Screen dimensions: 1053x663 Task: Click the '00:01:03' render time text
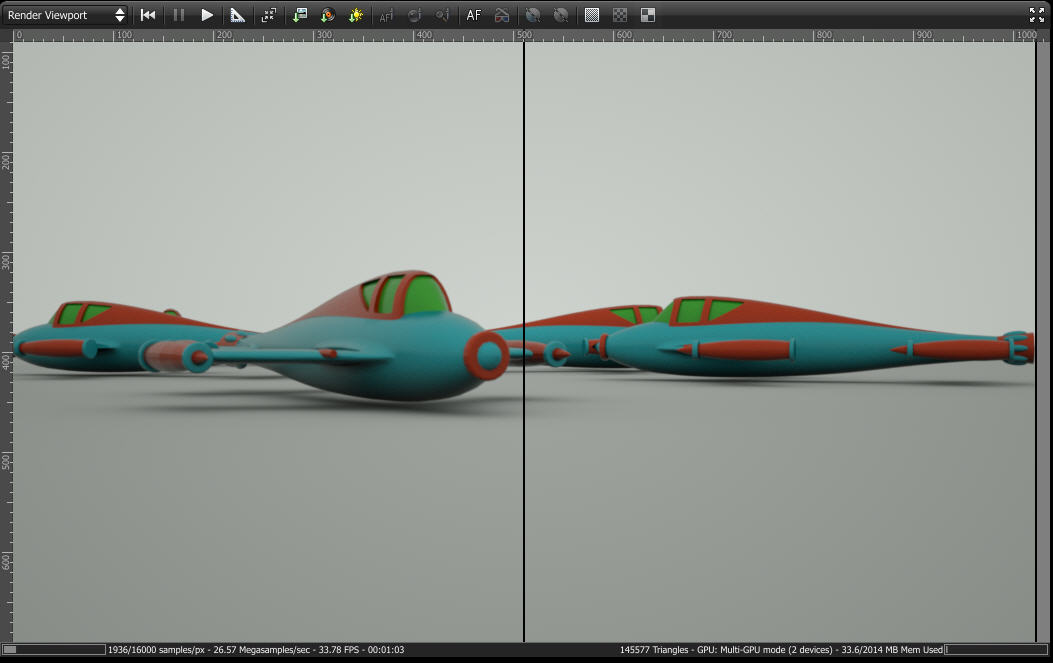pyautogui.click(x=385, y=650)
